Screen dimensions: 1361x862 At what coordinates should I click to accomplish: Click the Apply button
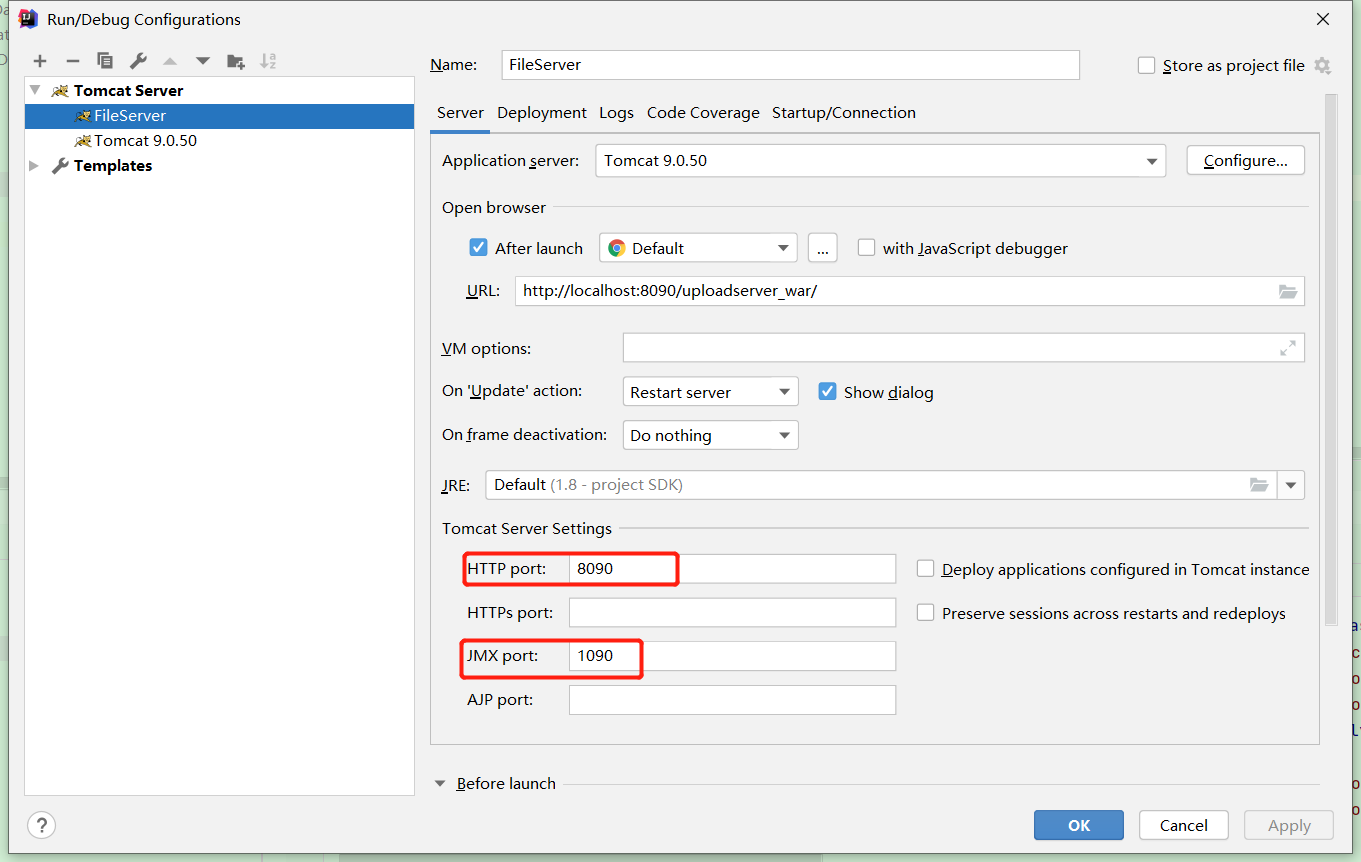pyautogui.click(x=1289, y=825)
